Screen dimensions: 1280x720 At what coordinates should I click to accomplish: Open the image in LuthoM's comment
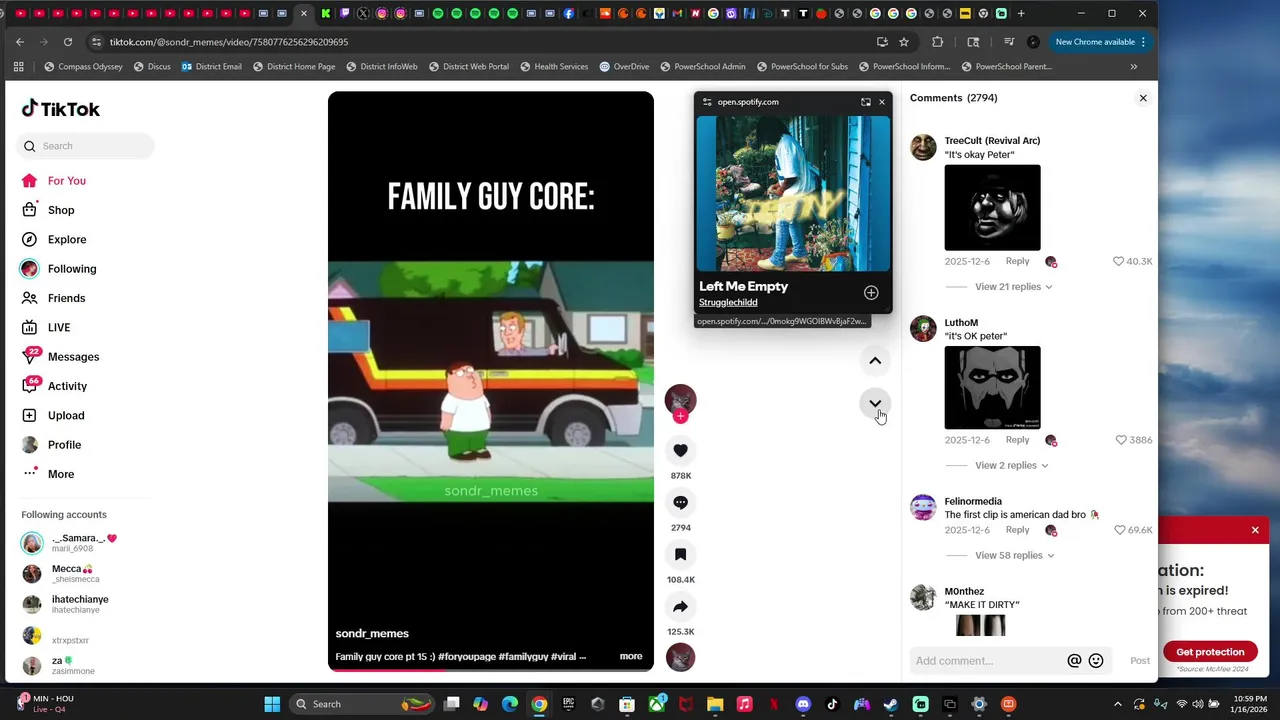click(992, 388)
